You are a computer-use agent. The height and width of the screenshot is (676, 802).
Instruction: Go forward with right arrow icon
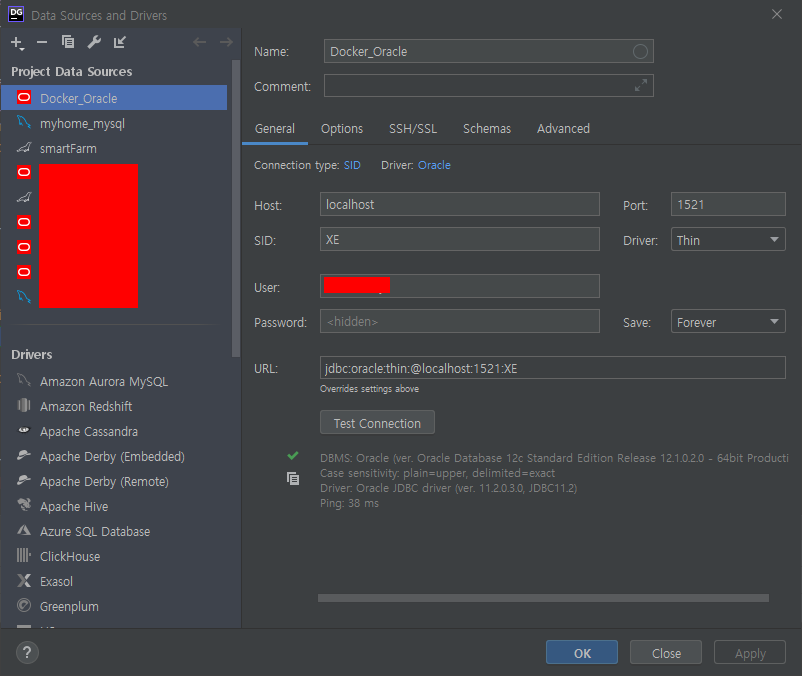pyautogui.click(x=226, y=42)
